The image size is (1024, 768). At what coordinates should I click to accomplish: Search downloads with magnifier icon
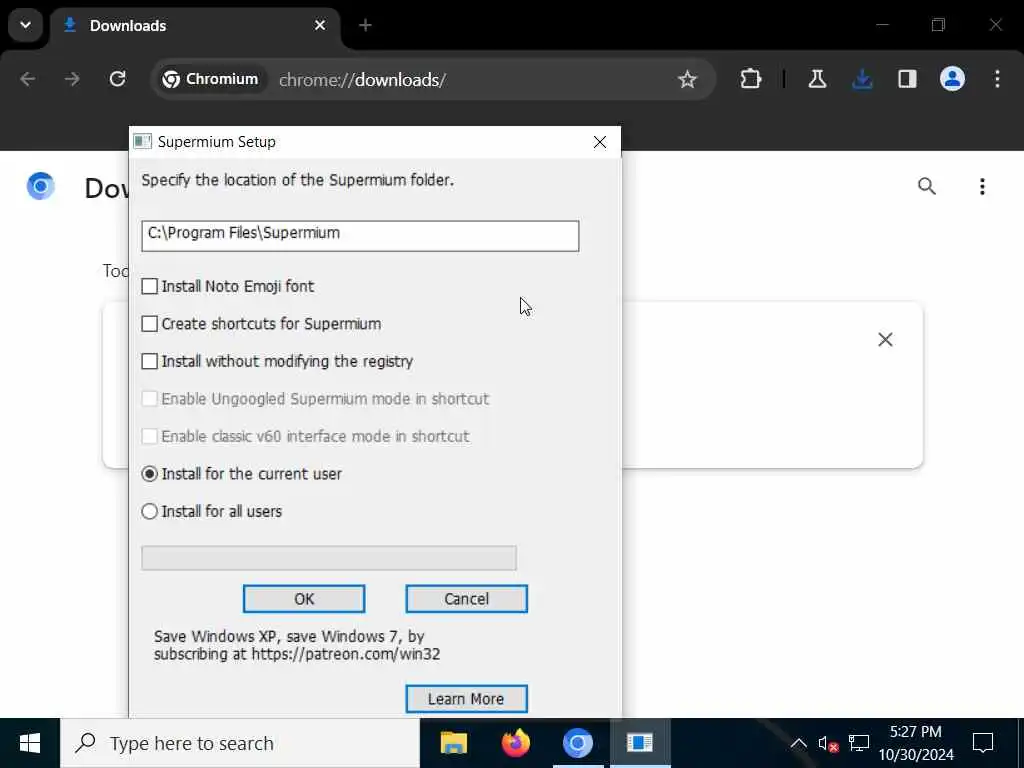(x=927, y=187)
